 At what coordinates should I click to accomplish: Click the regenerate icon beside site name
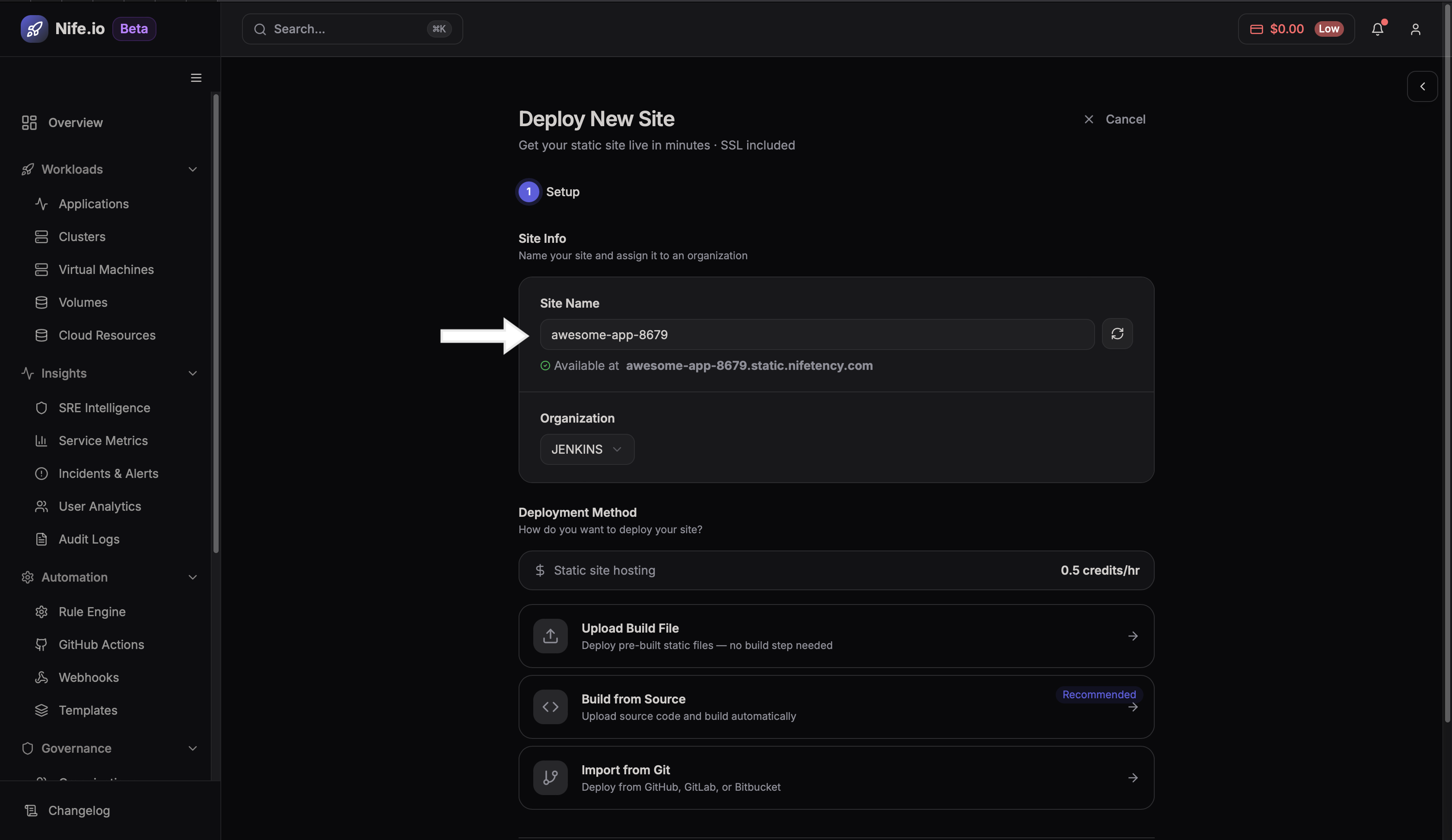[1117, 334]
